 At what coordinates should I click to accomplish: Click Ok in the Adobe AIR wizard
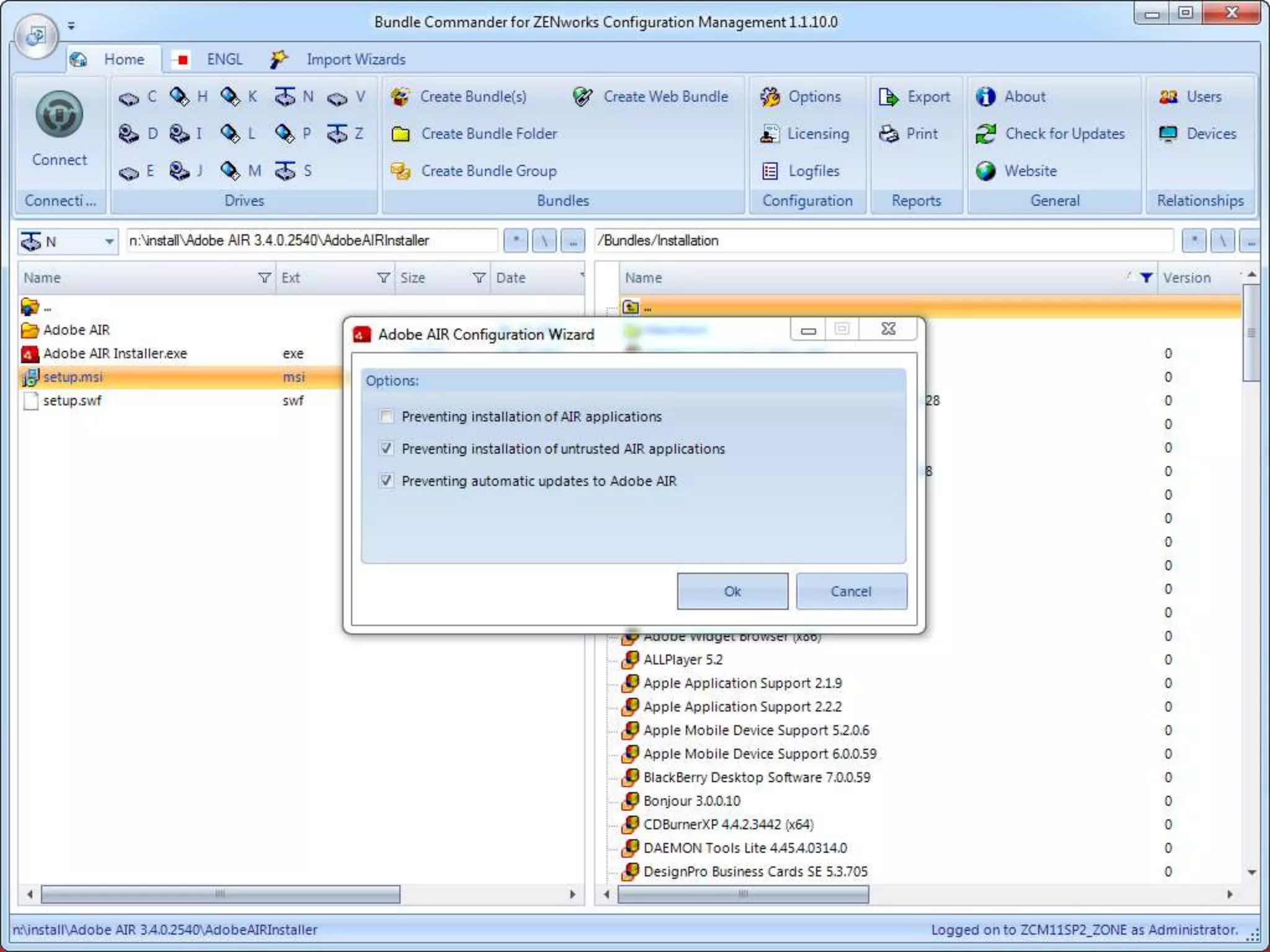pos(732,591)
